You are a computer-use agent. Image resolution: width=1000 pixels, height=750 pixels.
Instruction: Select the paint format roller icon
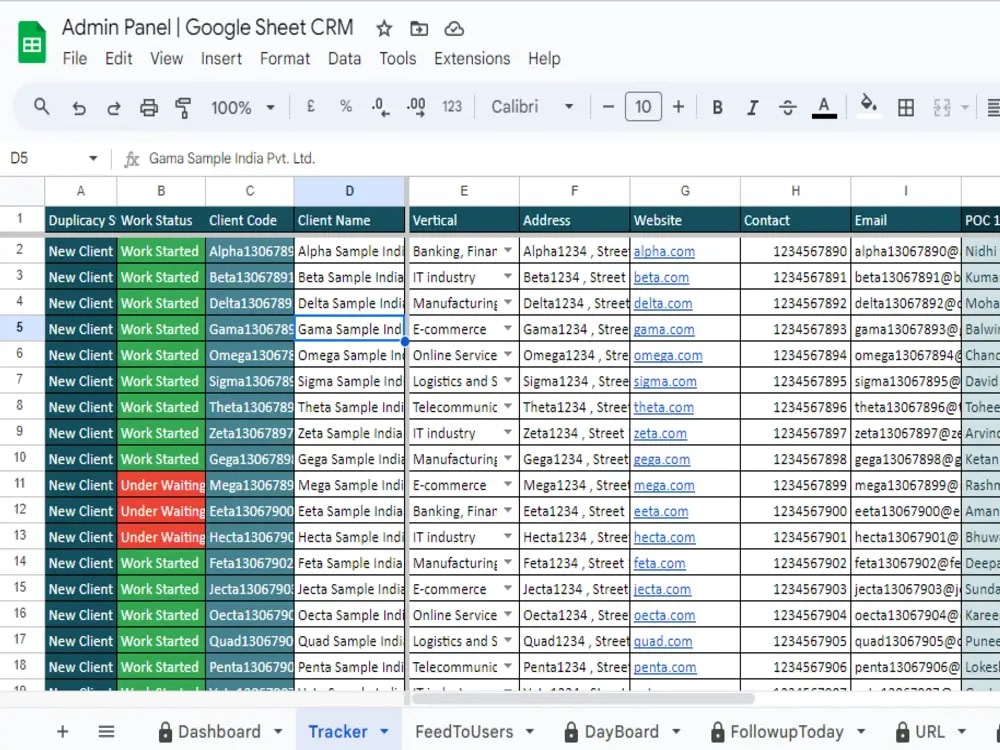(x=183, y=107)
